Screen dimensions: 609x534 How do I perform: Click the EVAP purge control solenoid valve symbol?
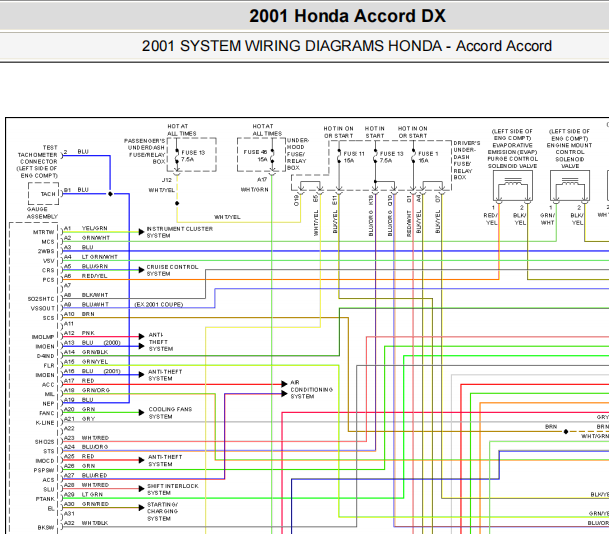pyautogui.click(x=513, y=187)
